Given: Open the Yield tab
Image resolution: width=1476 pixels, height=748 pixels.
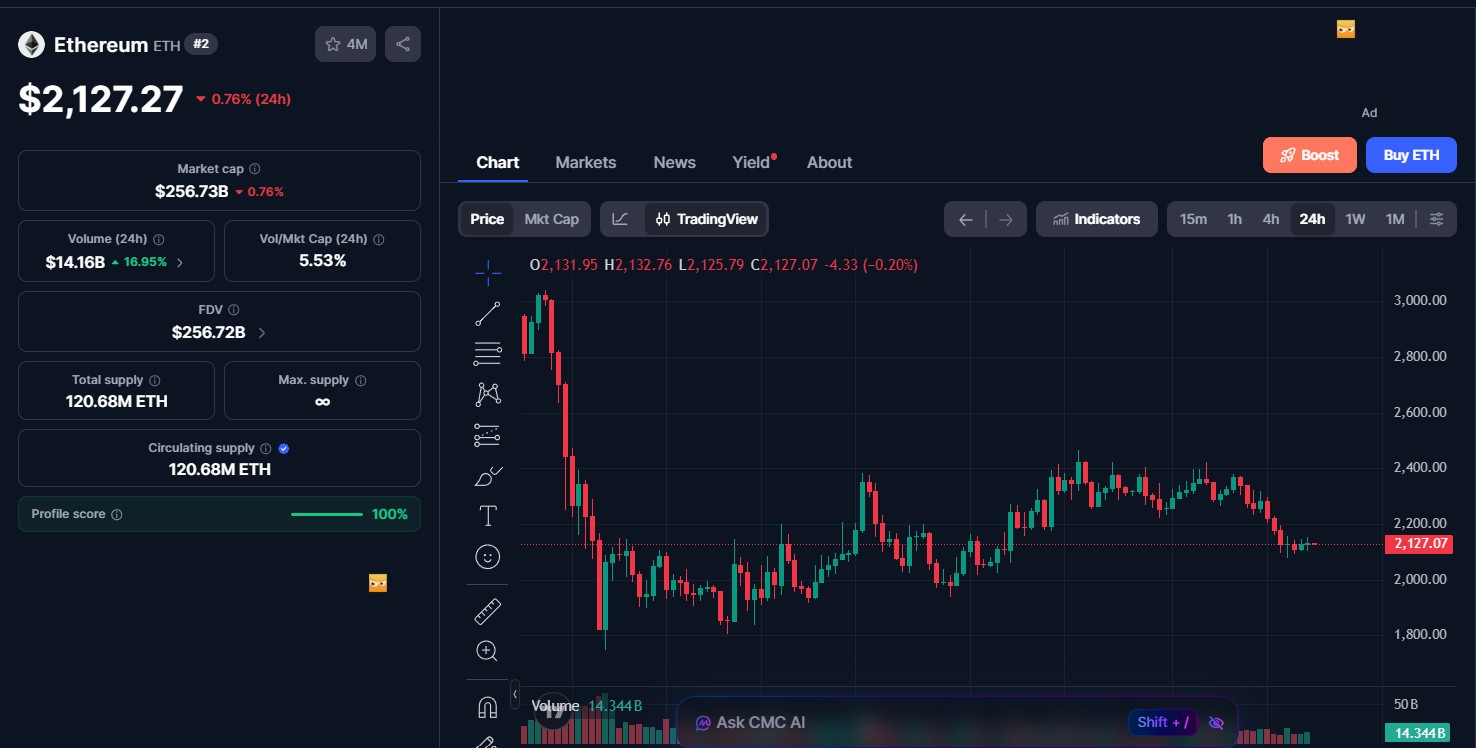Looking at the screenshot, I should coord(752,162).
